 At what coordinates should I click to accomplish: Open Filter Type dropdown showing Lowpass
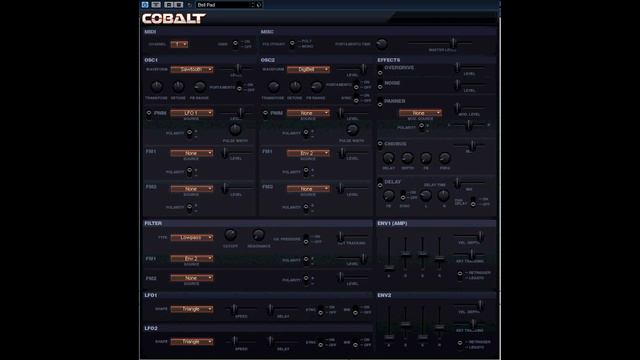point(192,238)
